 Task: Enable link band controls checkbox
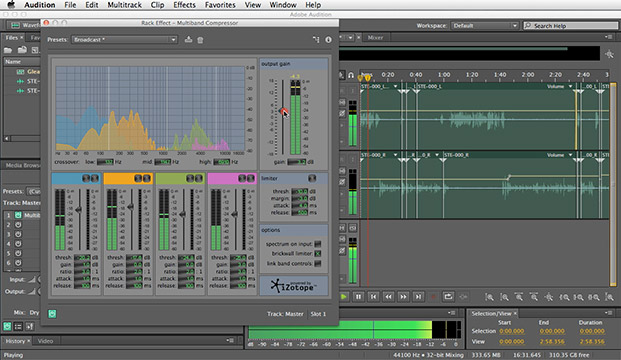click(x=318, y=263)
